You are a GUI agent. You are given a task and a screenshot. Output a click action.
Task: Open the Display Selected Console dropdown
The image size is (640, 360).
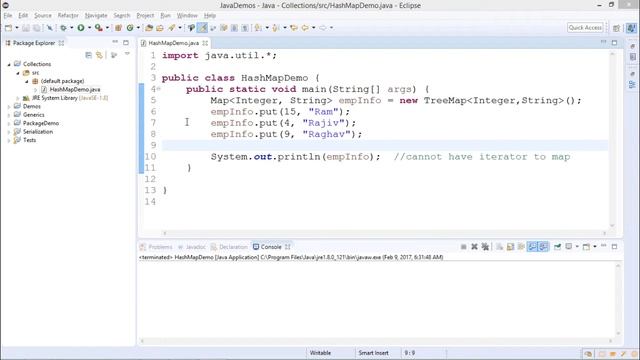(577, 247)
